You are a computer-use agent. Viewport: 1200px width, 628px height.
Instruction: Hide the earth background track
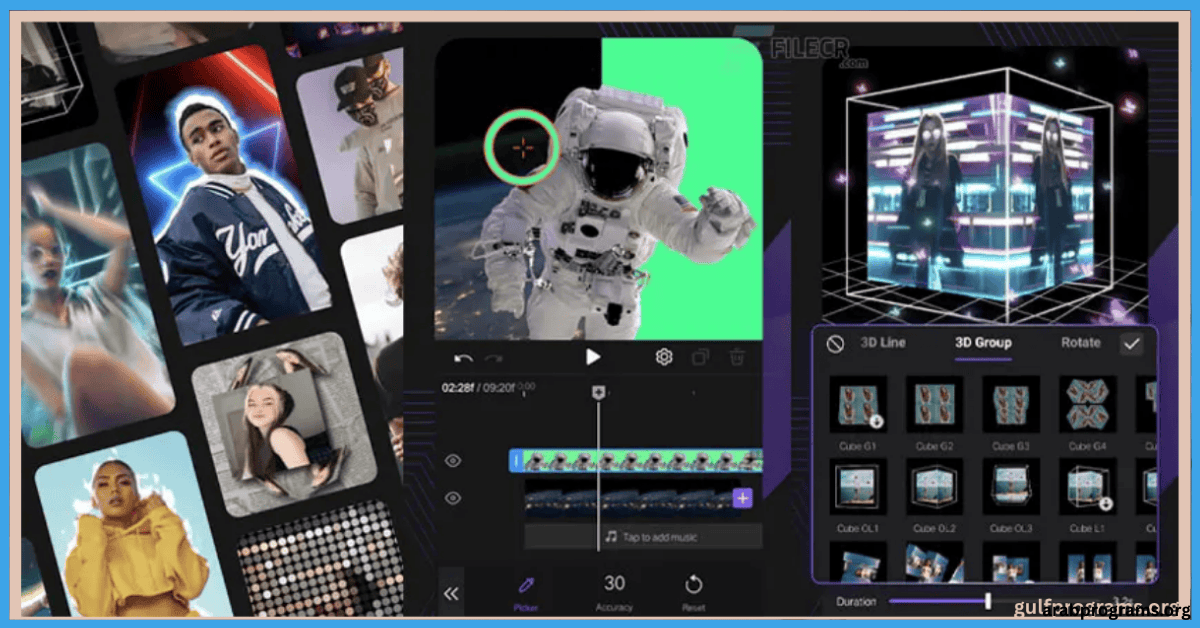(453, 498)
